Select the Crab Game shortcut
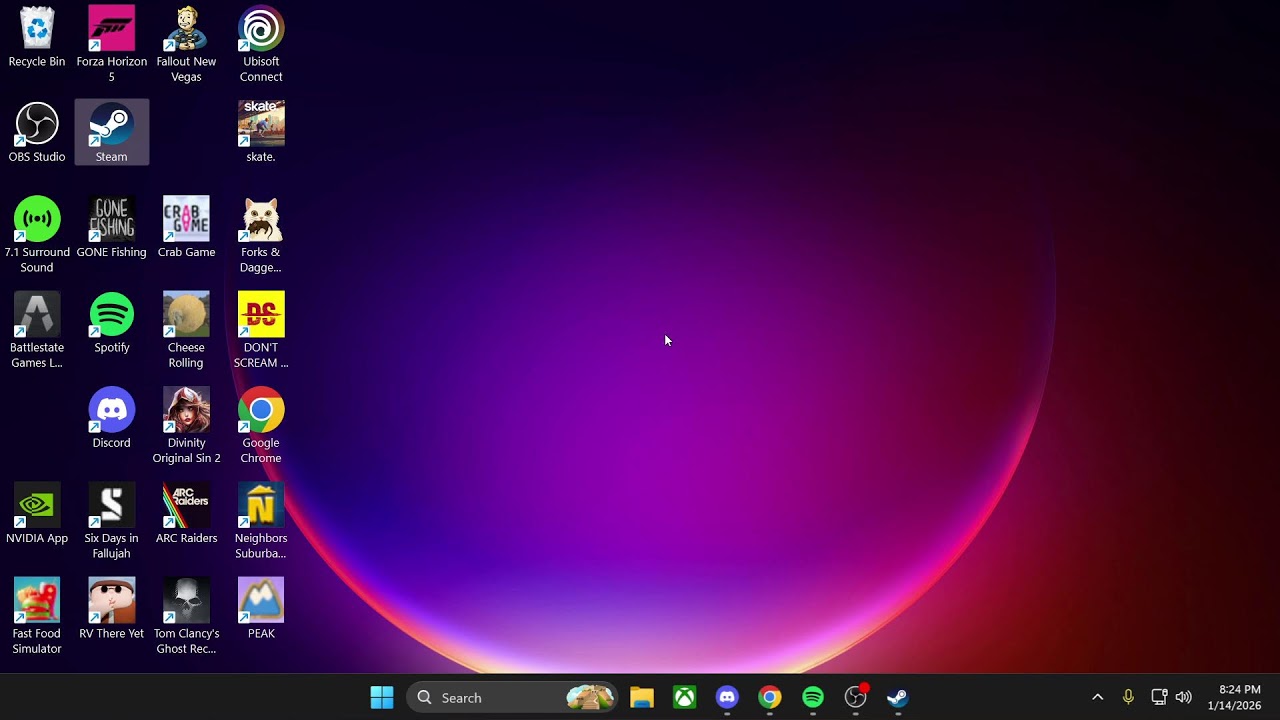1280x720 pixels. coord(186,228)
